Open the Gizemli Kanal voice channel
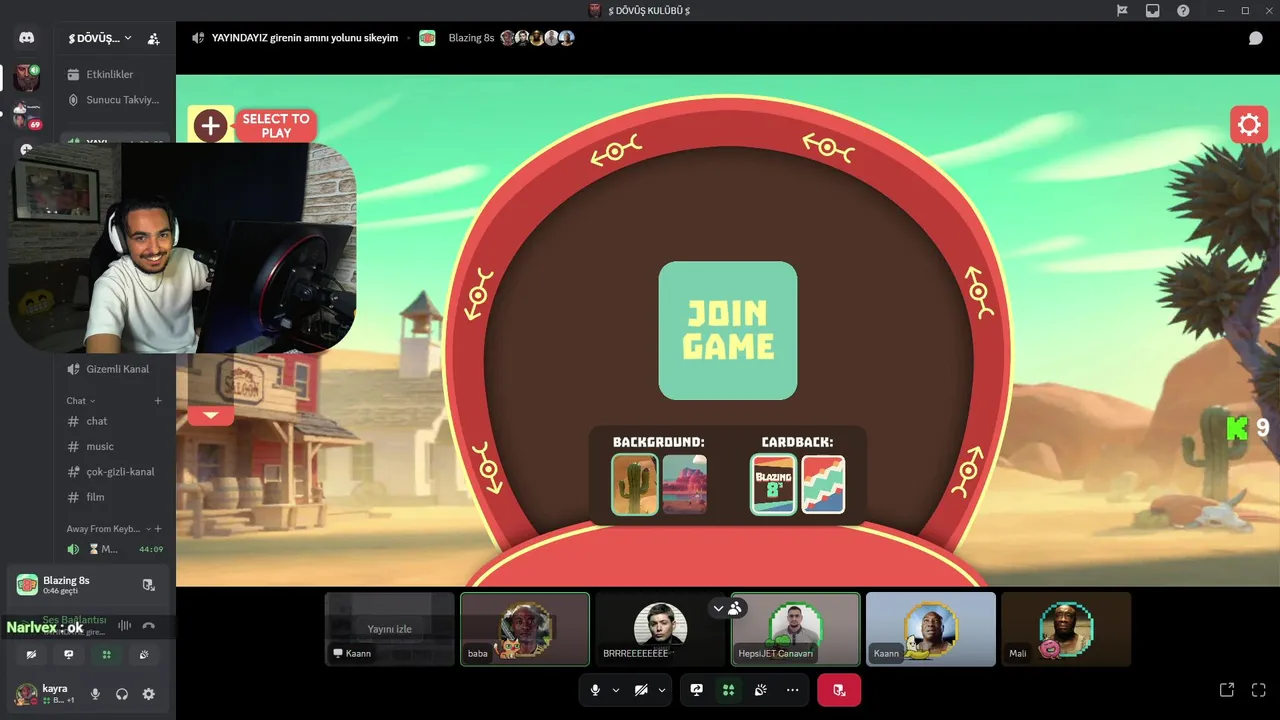Image resolution: width=1280 pixels, height=720 pixels. coord(114,369)
